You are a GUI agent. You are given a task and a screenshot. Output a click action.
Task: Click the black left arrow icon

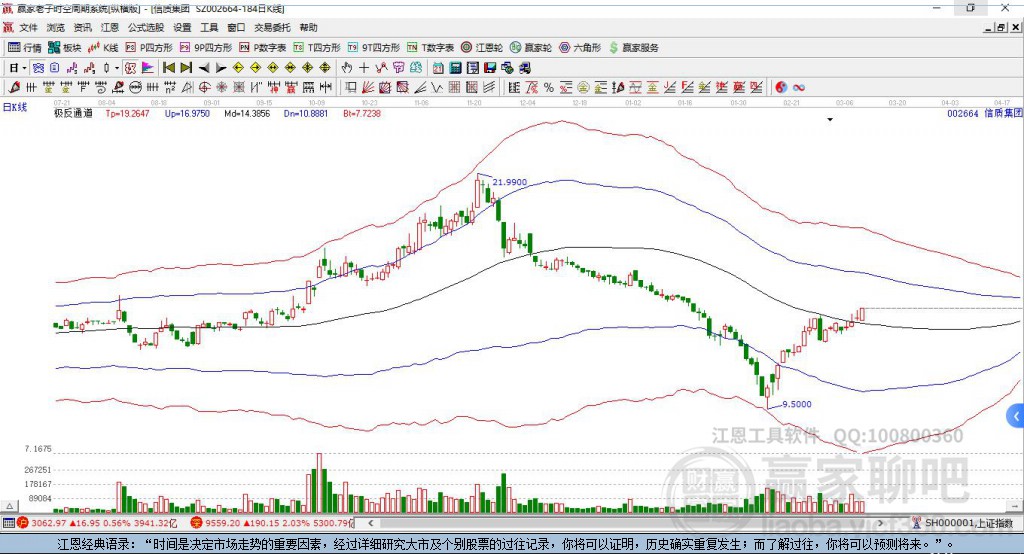click(204, 68)
